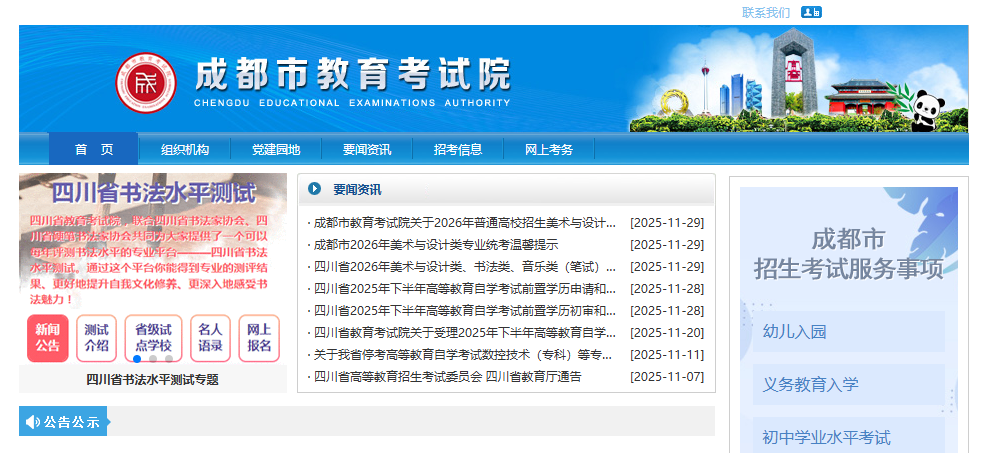Click the 省级试点学校 button

pyautogui.click(x=153, y=338)
